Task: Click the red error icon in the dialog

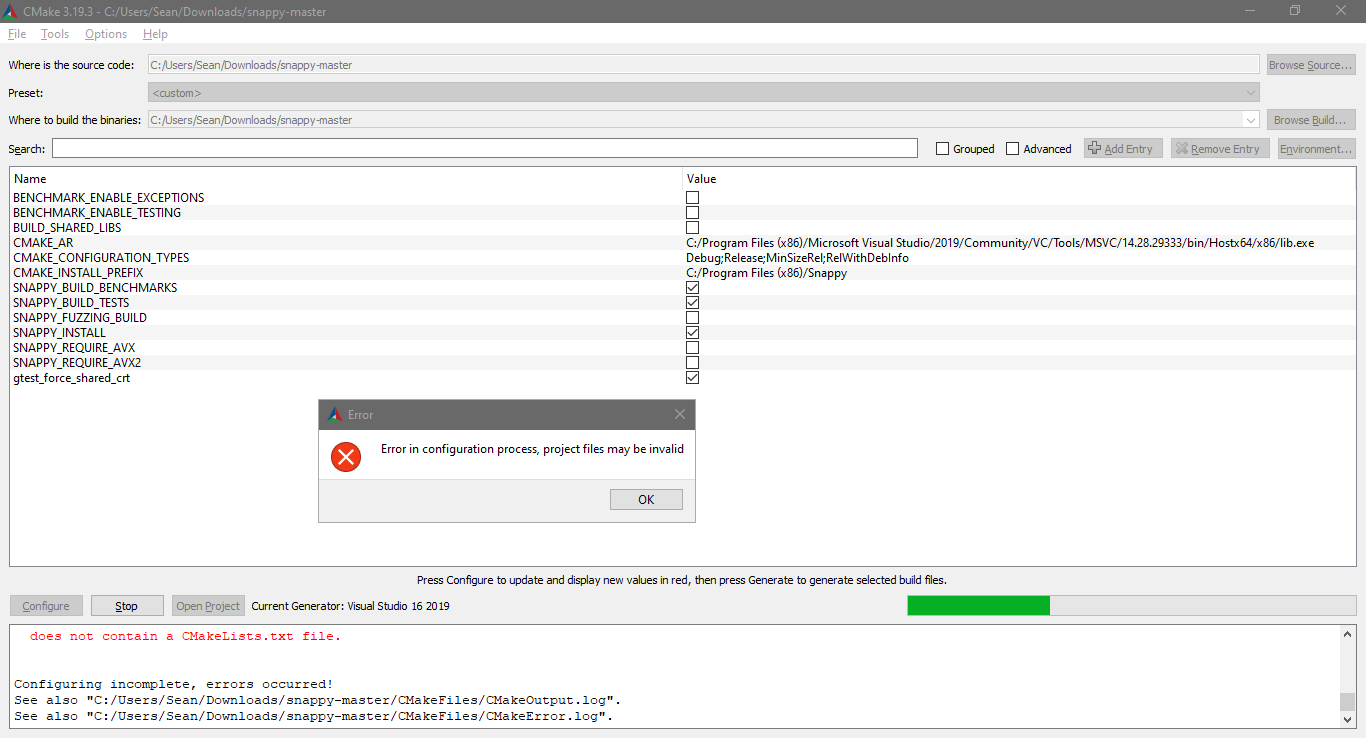Action: pos(346,457)
